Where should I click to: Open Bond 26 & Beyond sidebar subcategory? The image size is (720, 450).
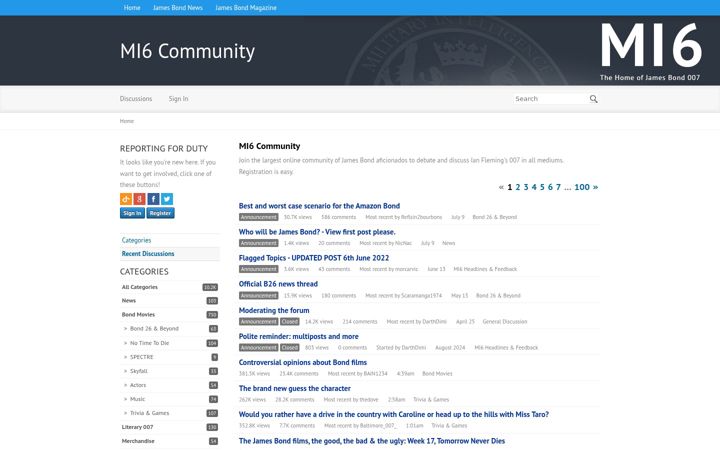click(x=154, y=329)
